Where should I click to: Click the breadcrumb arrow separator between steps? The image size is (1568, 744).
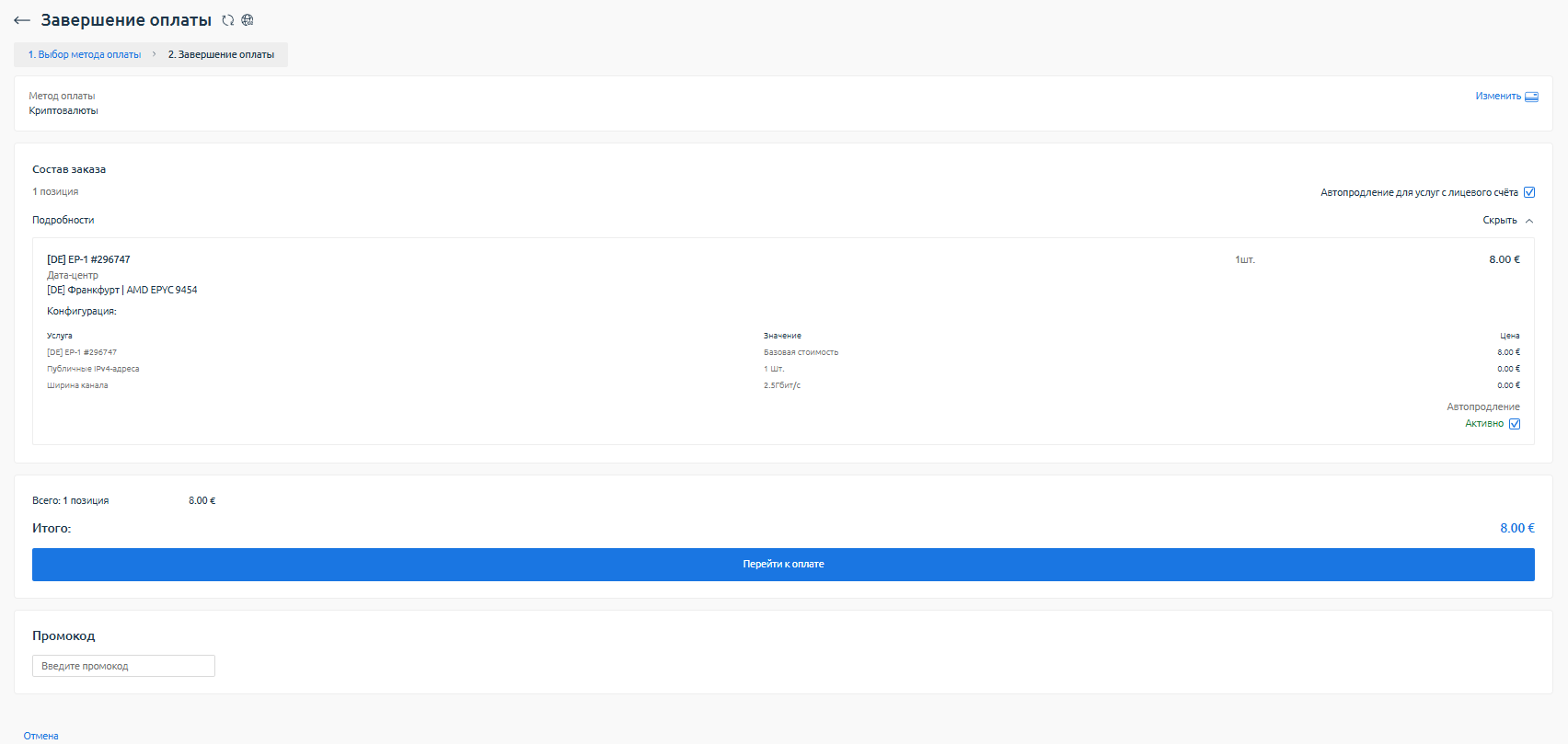tap(155, 54)
